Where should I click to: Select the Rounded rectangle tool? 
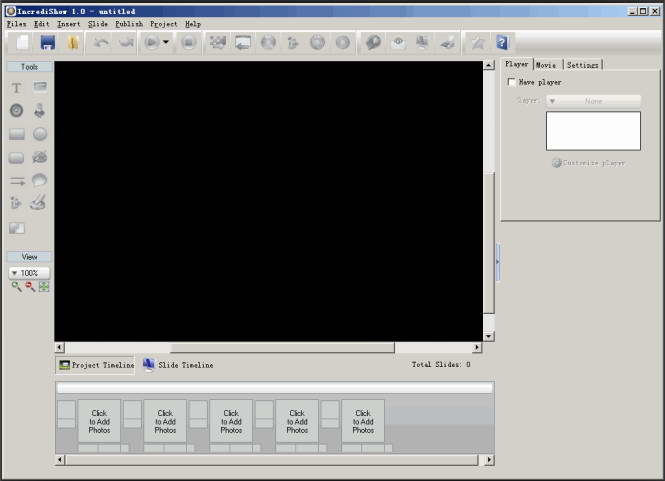(17, 158)
